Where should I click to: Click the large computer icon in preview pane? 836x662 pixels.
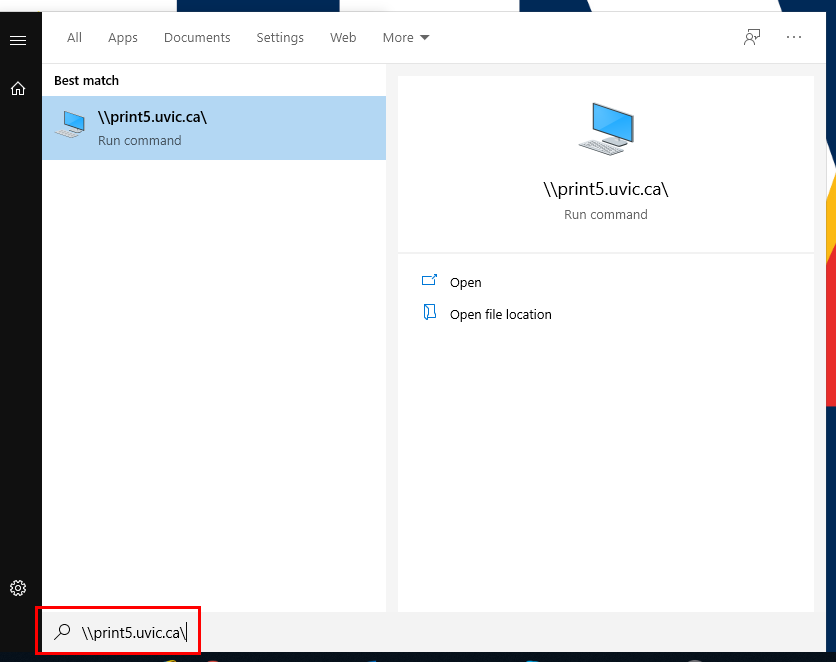coord(606,129)
